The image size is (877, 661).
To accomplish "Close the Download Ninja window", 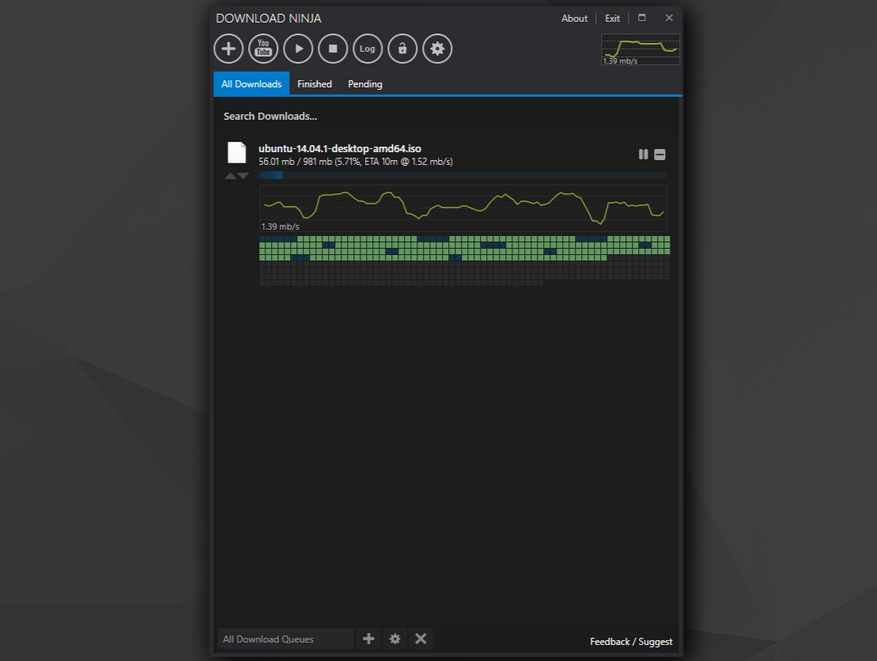I will tap(669, 18).
